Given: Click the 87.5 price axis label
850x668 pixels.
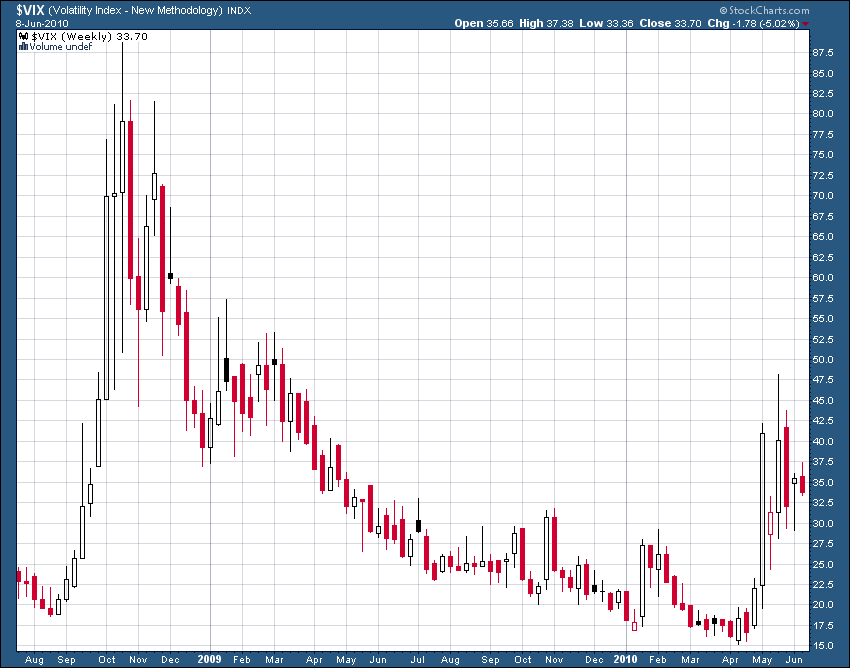Looking at the screenshot, I should pos(823,53).
